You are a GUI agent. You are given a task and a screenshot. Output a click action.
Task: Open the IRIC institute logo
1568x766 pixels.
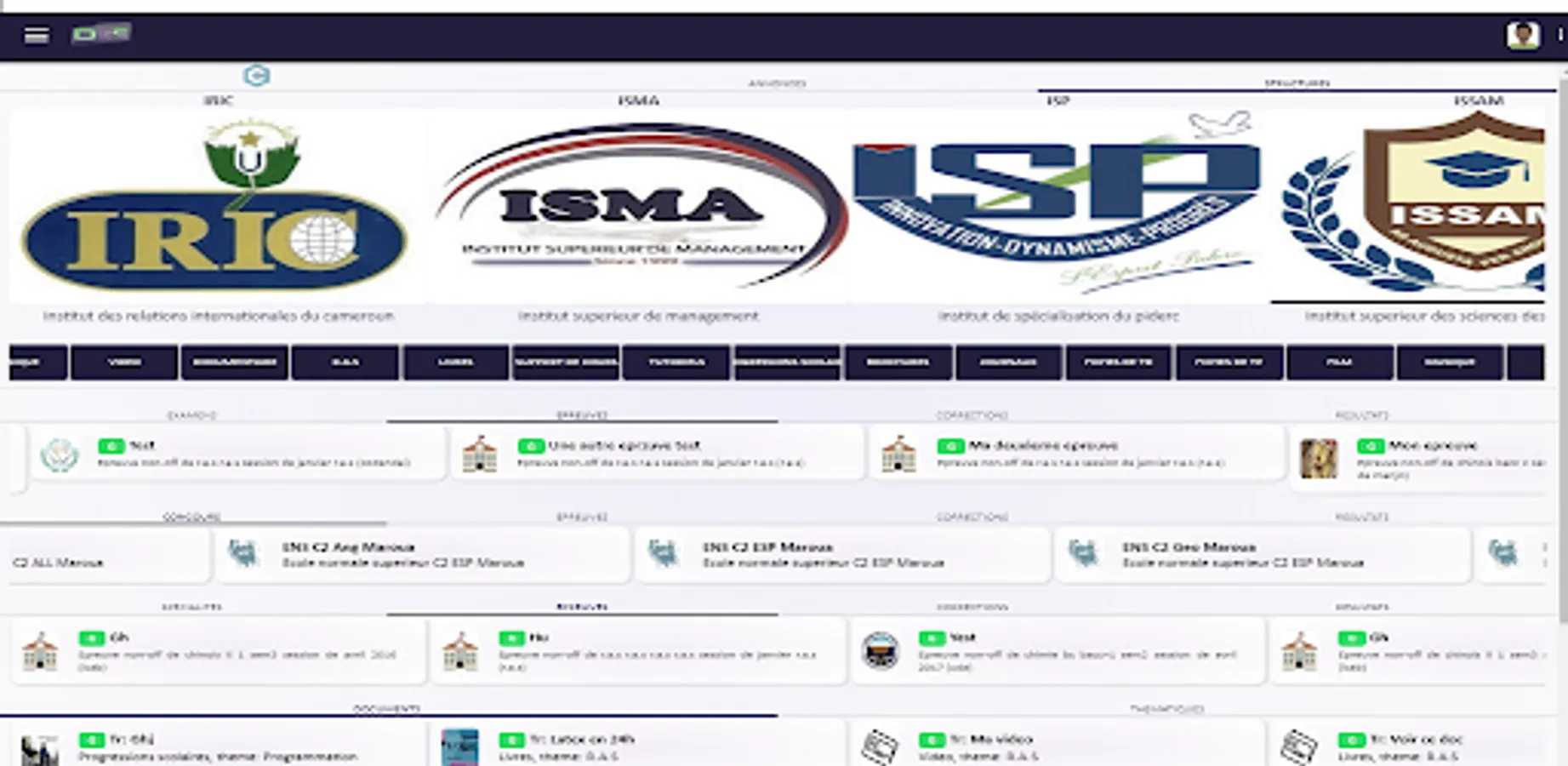click(x=216, y=206)
